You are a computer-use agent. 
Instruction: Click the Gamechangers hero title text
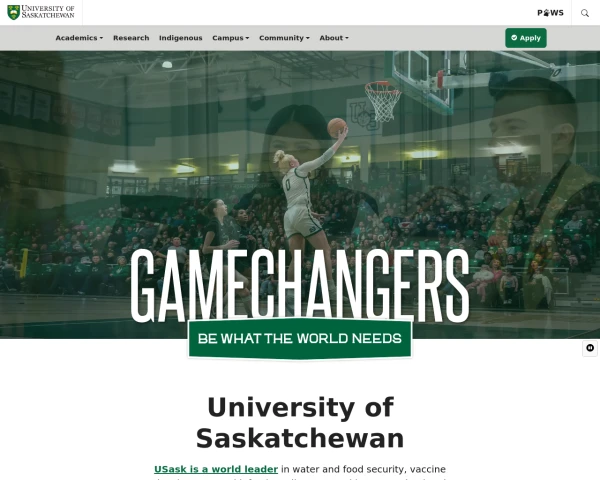[300, 286]
